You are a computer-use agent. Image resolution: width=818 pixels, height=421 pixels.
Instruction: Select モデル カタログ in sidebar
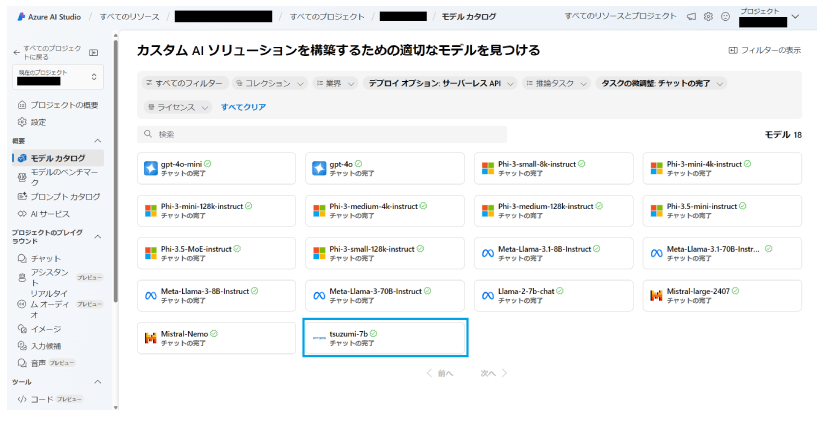[58, 158]
